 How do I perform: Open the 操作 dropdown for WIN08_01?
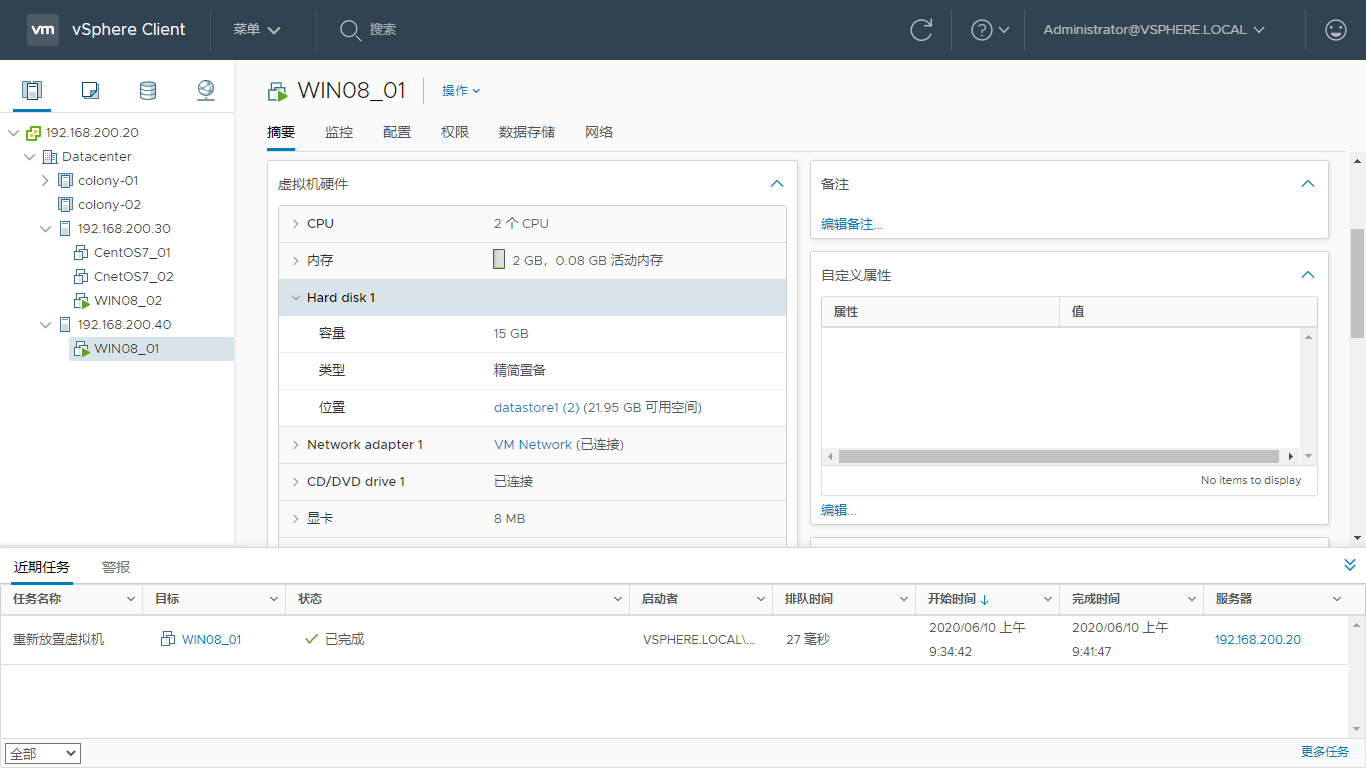pyautogui.click(x=460, y=90)
